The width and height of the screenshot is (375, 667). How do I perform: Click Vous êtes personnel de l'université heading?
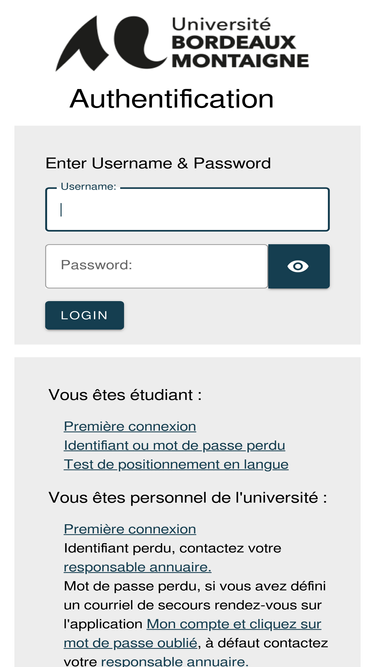tap(188, 497)
